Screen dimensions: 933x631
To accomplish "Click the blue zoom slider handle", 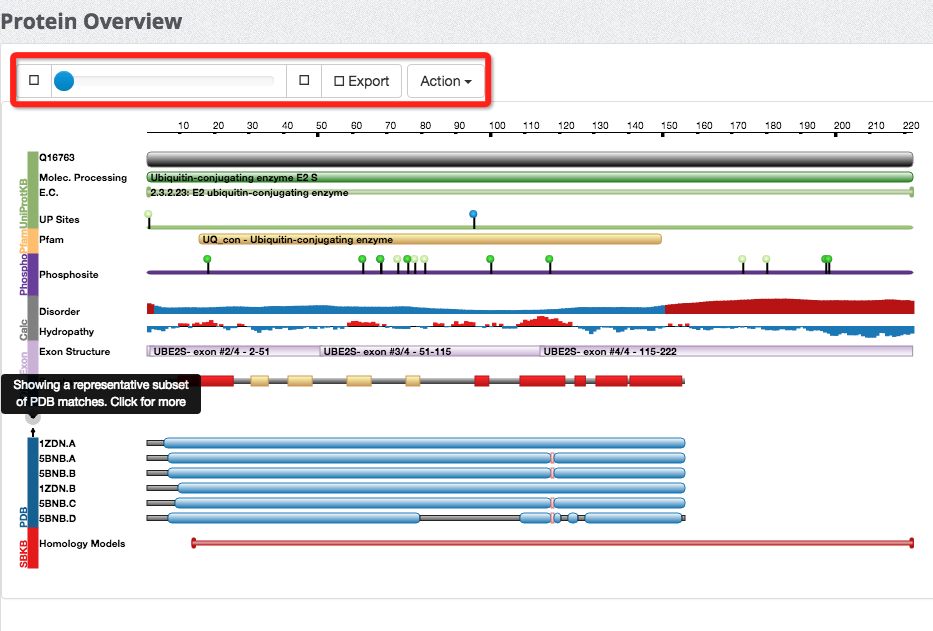I will point(64,81).
